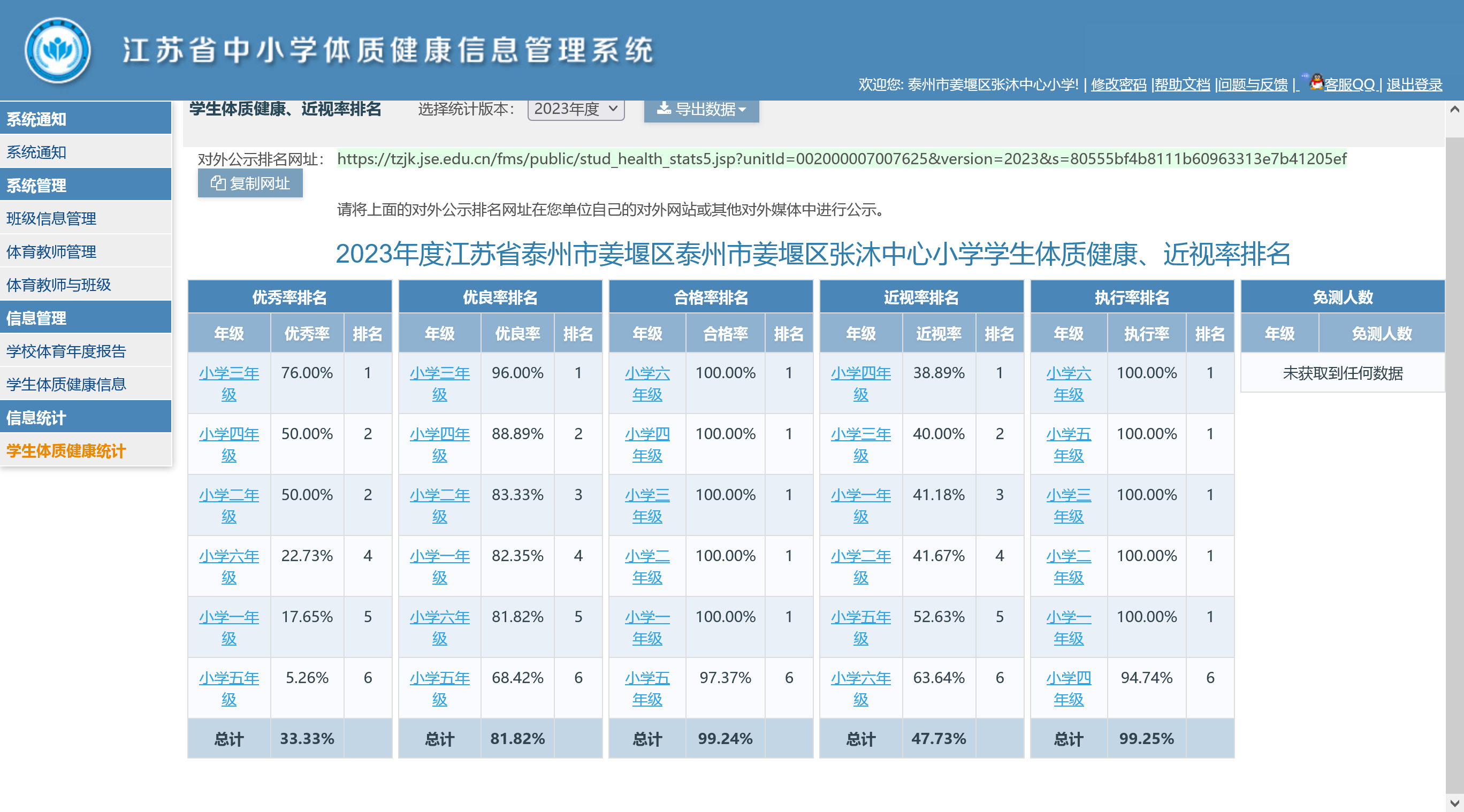This screenshot has width=1464, height=812.
Task: Open 学校体育年度报告 in sidebar
Action: click(x=85, y=351)
